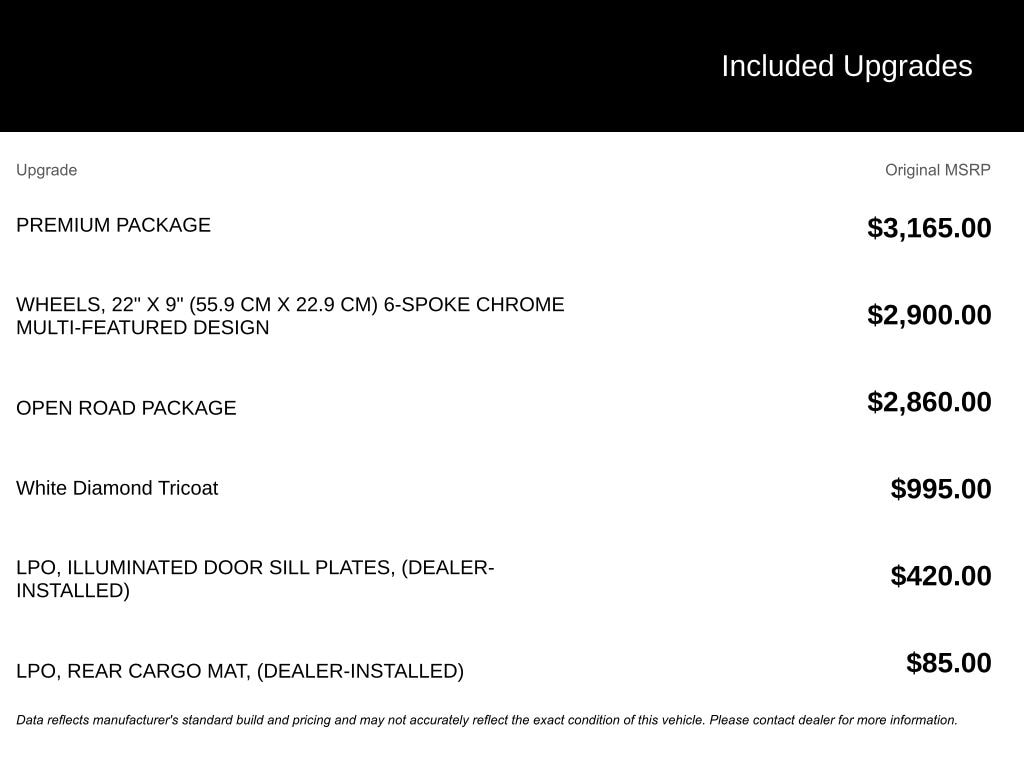Click the REAR CARGO MAT upgrade name
This screenshot has width=1024, height=768.
pyautogui.click(x=240, y=671)
